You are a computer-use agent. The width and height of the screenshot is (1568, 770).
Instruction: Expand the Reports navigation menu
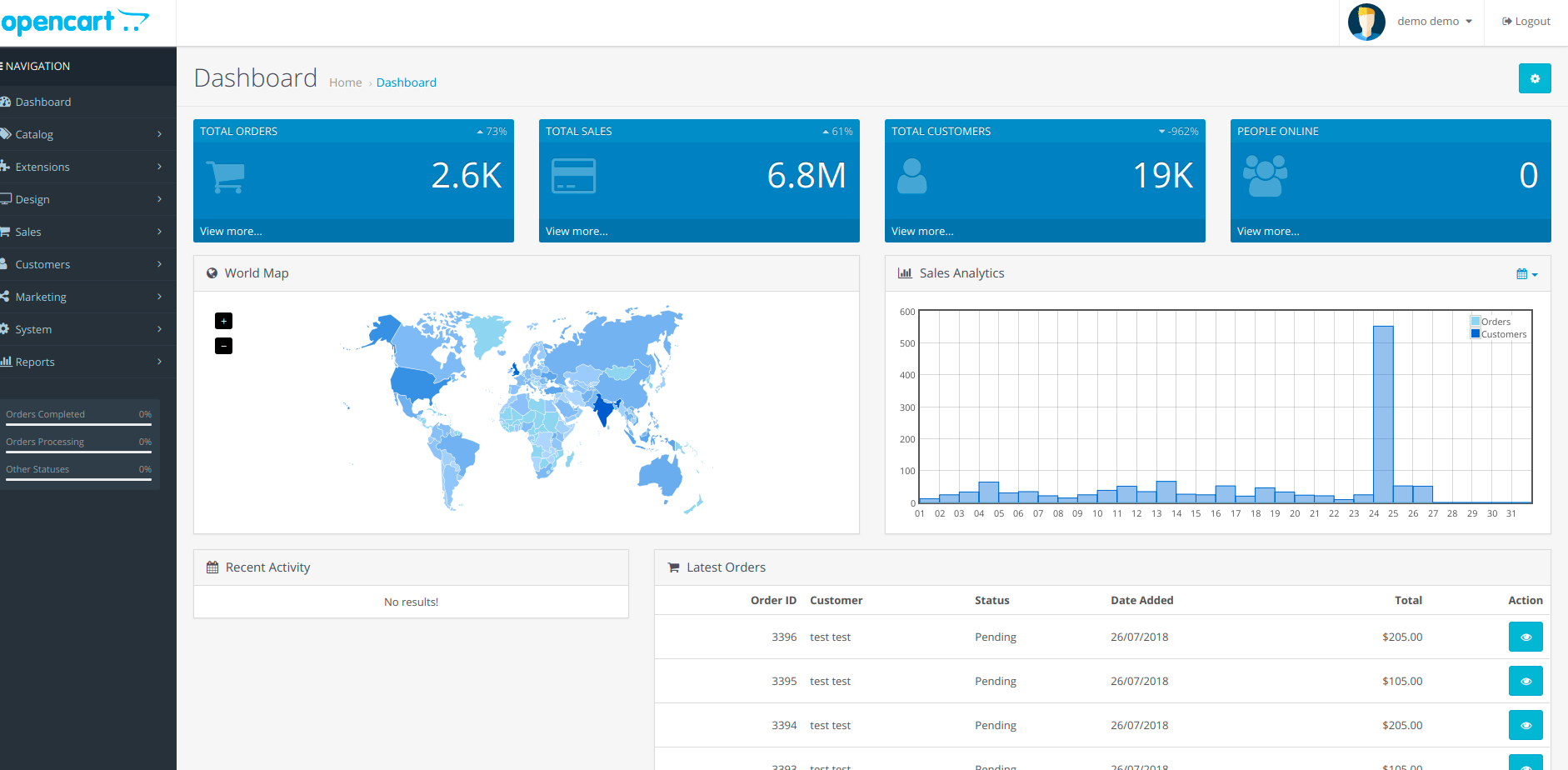83,362
